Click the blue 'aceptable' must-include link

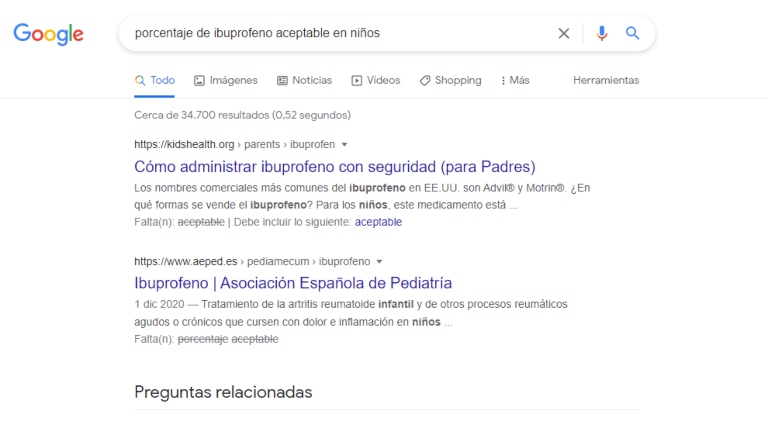[x=378, y=222]
